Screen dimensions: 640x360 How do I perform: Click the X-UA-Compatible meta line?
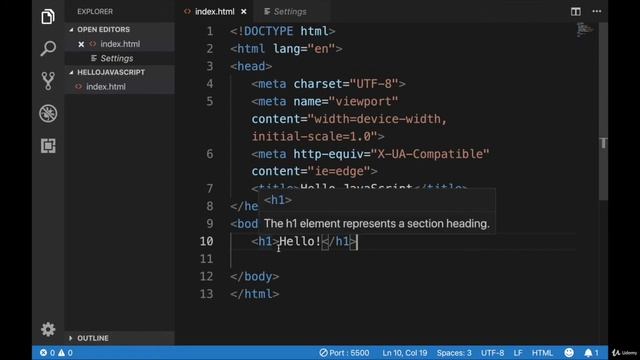click(370, 154)
